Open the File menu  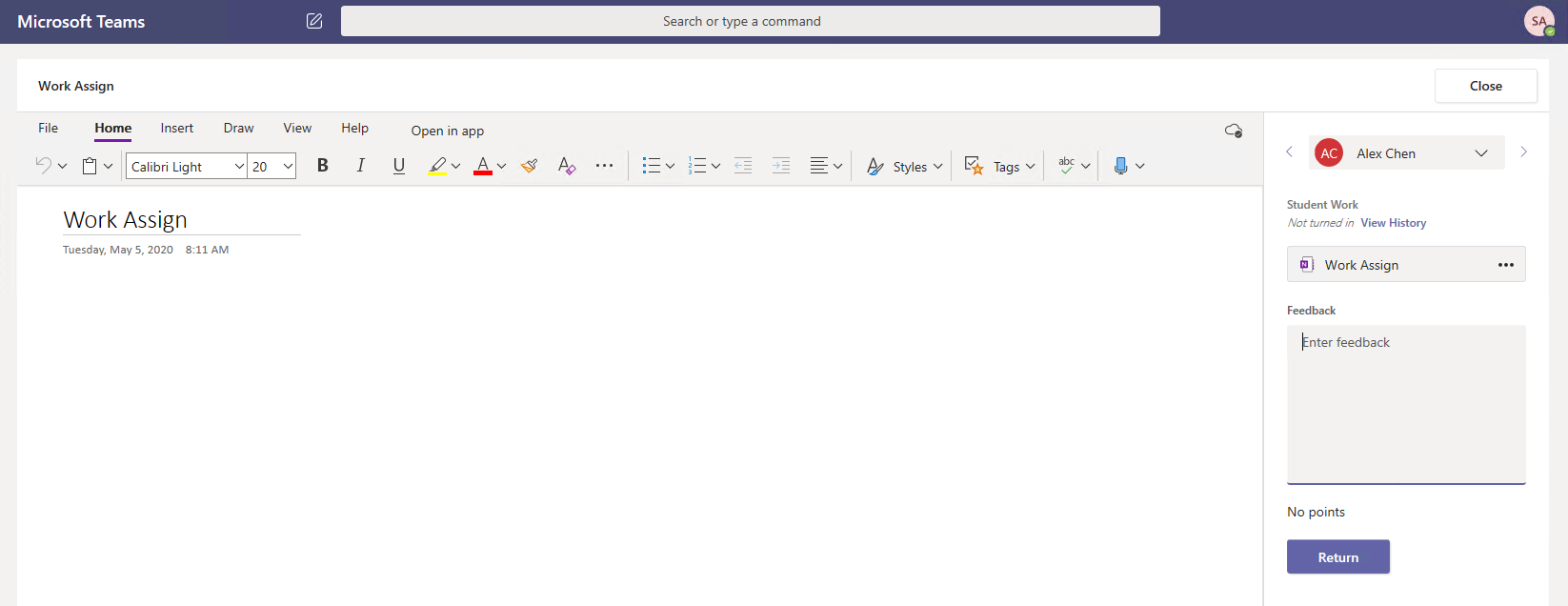[49, 128]
